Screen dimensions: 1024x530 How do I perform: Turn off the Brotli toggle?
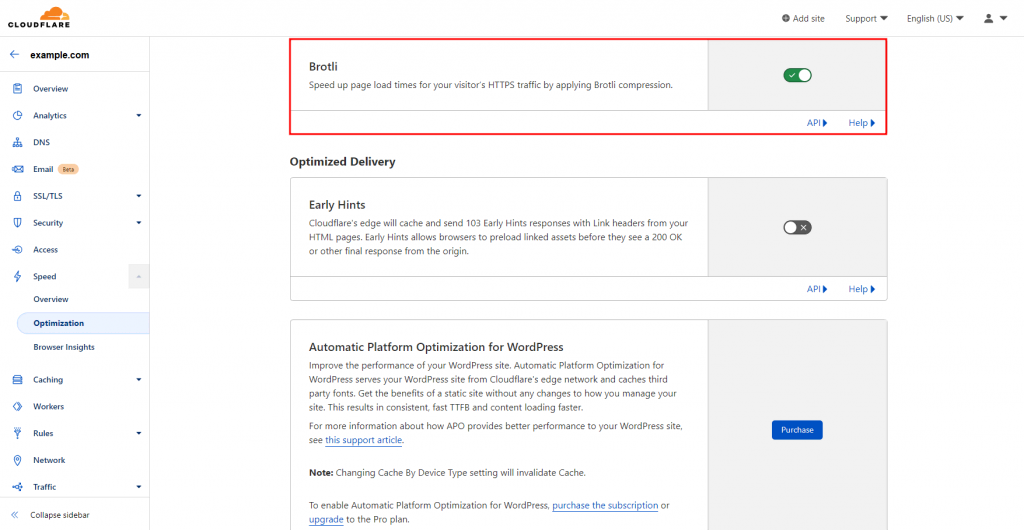797,76
